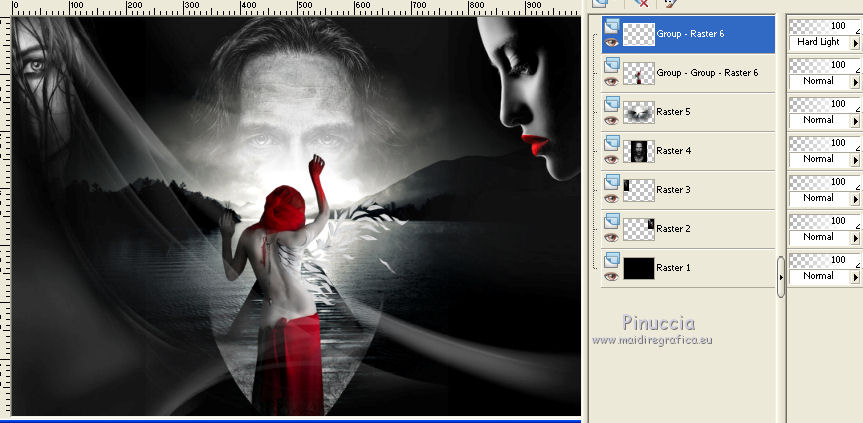
Task: Select thumbnail of Group - Group - Raster 6
Action: click(x=639, y=73)
